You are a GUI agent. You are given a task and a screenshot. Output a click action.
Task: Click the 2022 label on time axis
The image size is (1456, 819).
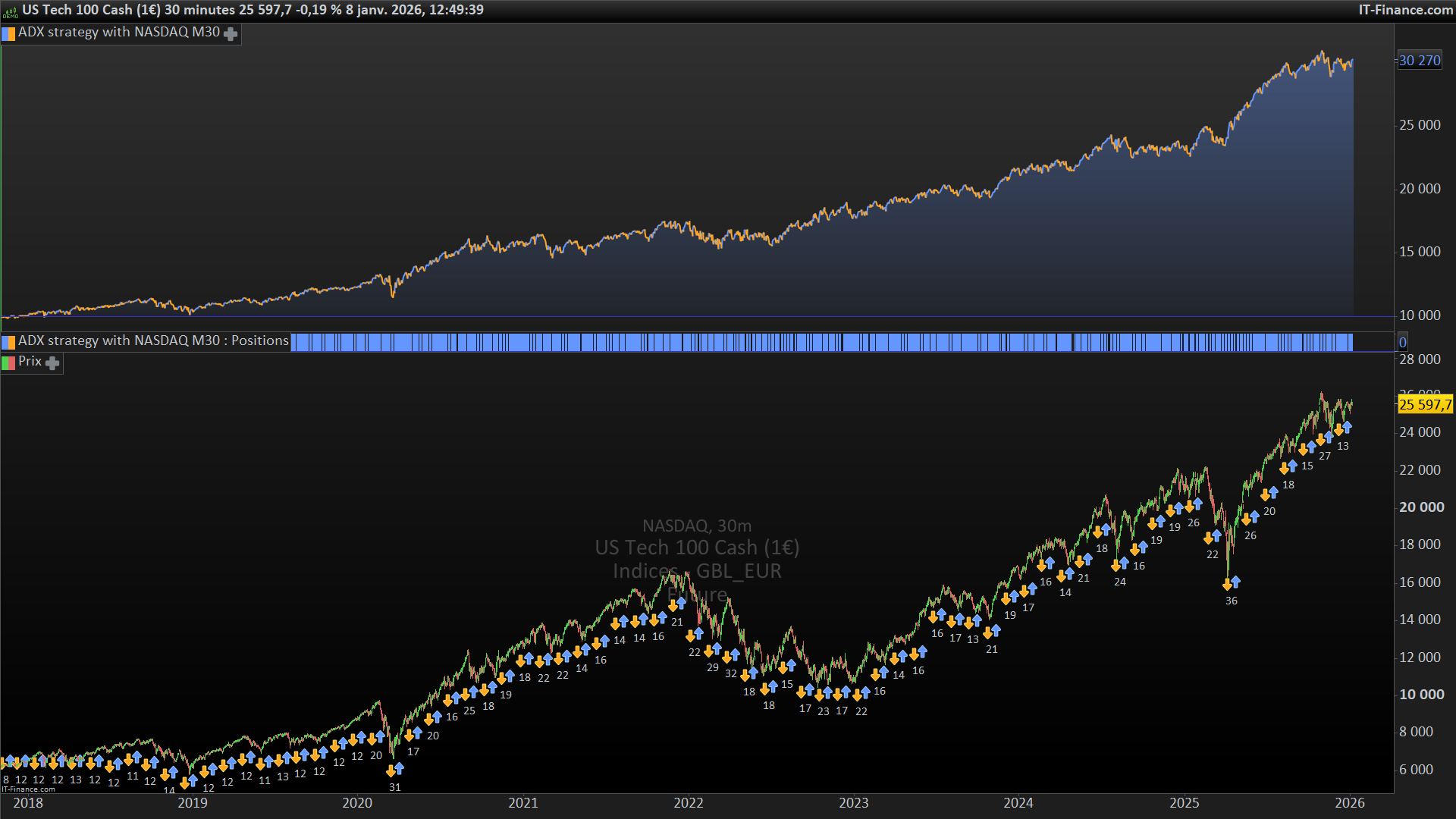(x=688, y=803)
